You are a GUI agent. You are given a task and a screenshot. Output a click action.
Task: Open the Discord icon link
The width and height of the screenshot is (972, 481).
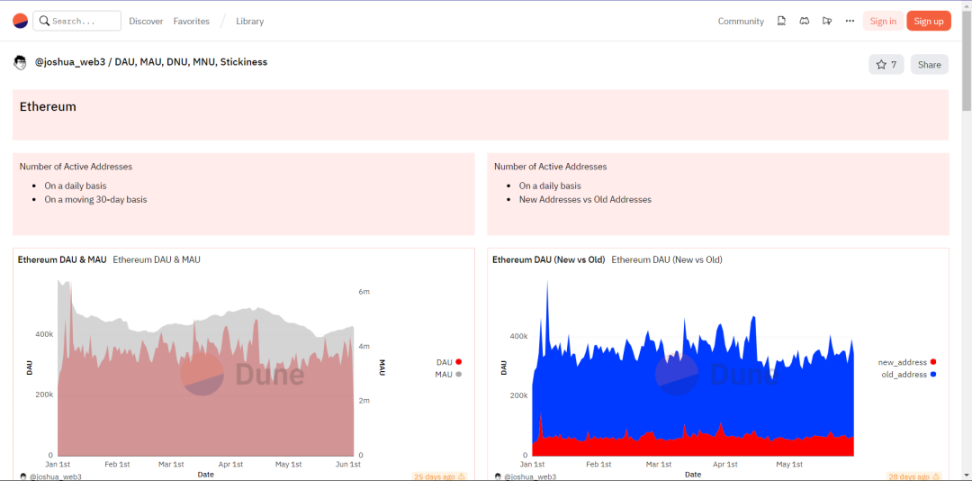coord(804,21)
